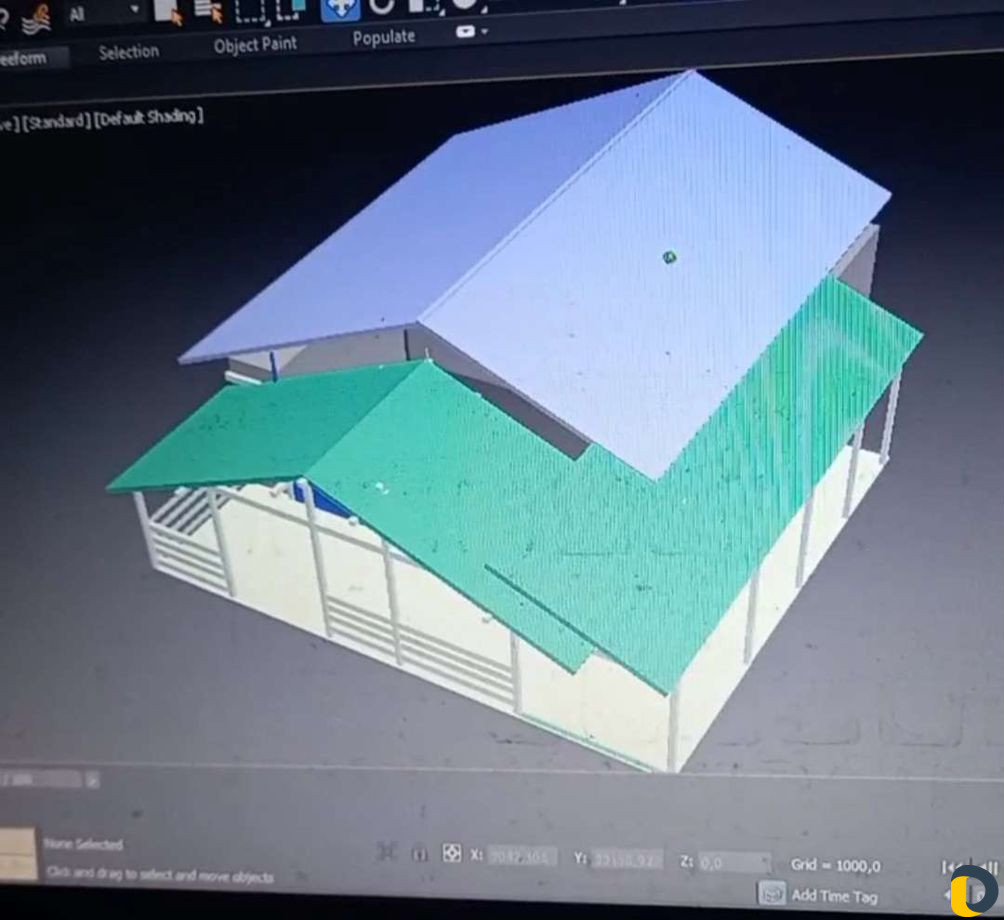1004x920 pixels.
Task: Toggle Absolute/Offset transform type-in mode
Action: 452,853
